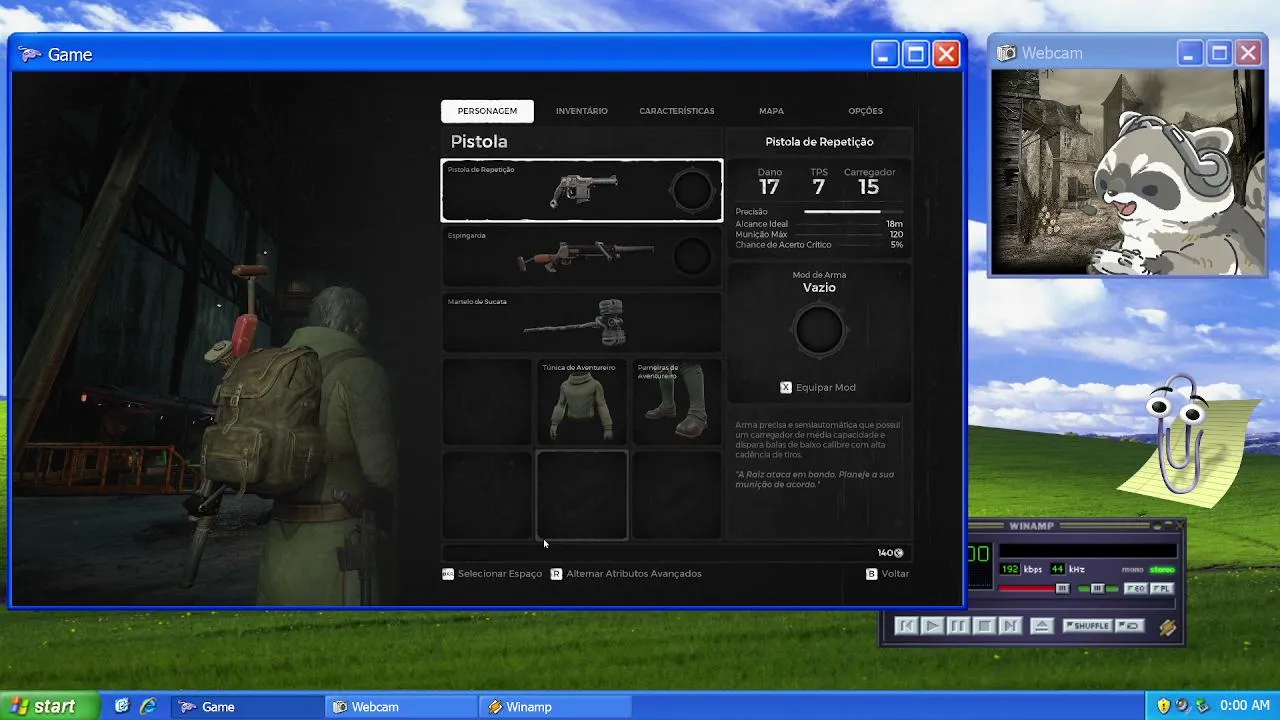Click the B key icon beside Voltar
This screenshot has width=1280, height=720.
click(872, 574)
